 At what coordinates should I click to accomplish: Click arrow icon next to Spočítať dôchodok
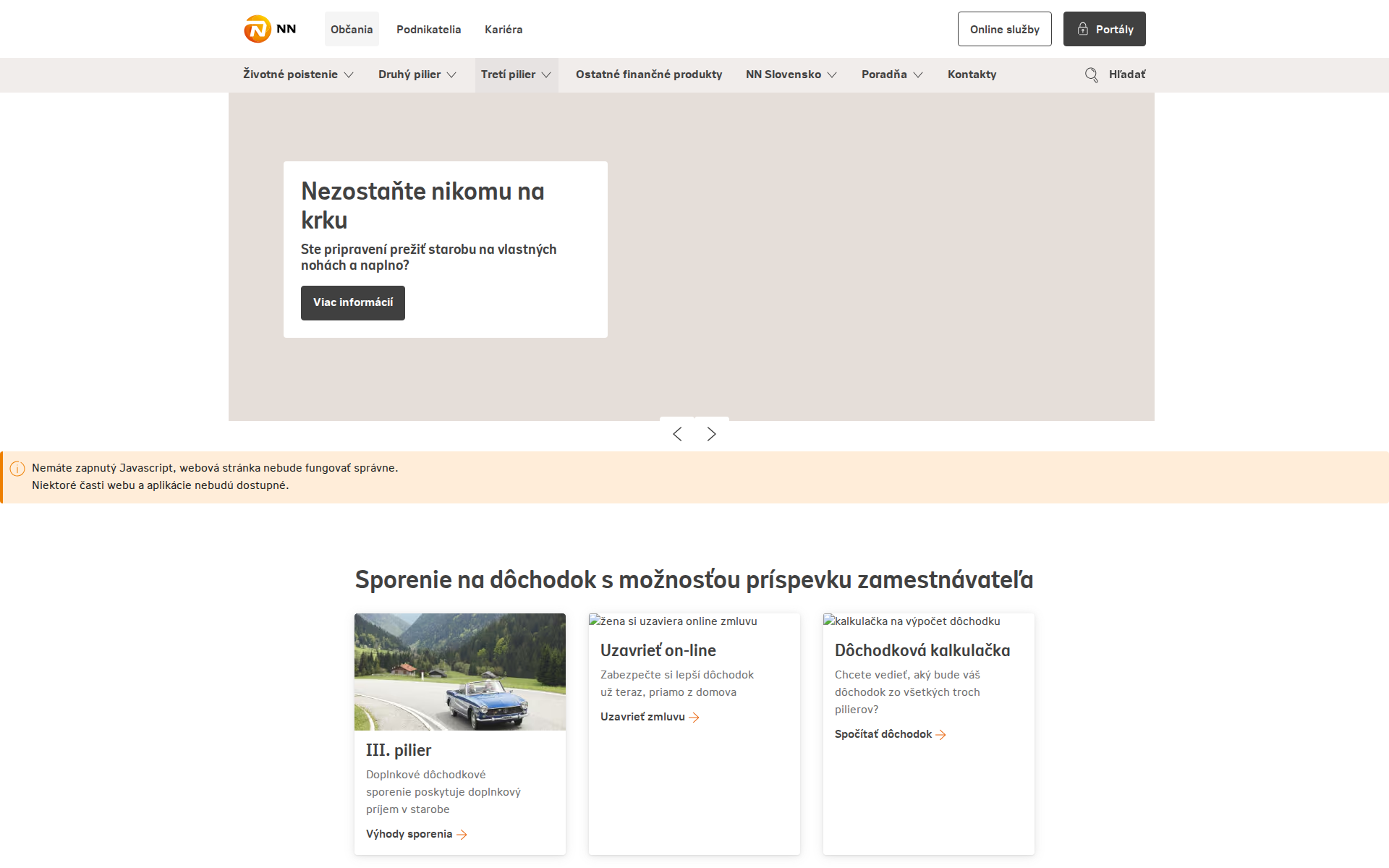pyautogui.click(x=942, y=734)
